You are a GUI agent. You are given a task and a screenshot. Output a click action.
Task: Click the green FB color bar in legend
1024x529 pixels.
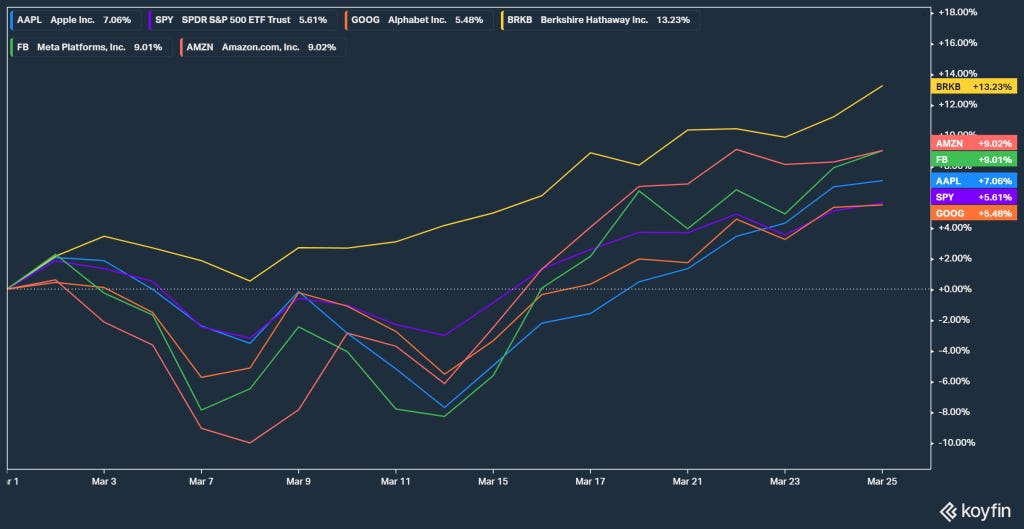[12, 47]
